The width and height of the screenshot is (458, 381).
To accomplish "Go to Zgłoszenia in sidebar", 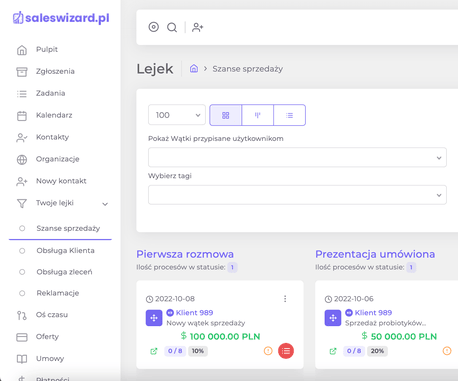I will tap(55, 71).
